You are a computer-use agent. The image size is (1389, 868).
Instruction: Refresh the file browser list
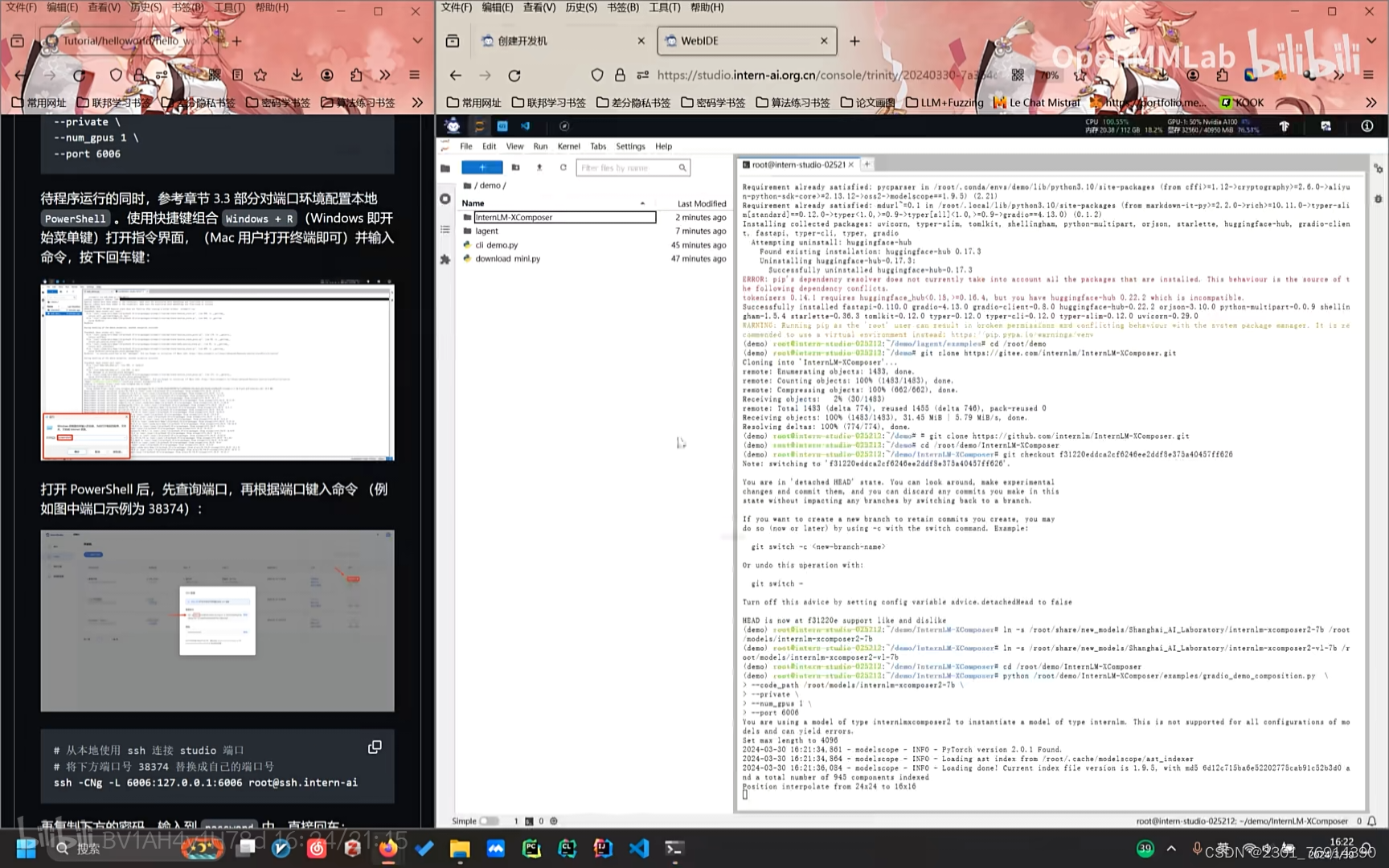click(x=563, y=167)
